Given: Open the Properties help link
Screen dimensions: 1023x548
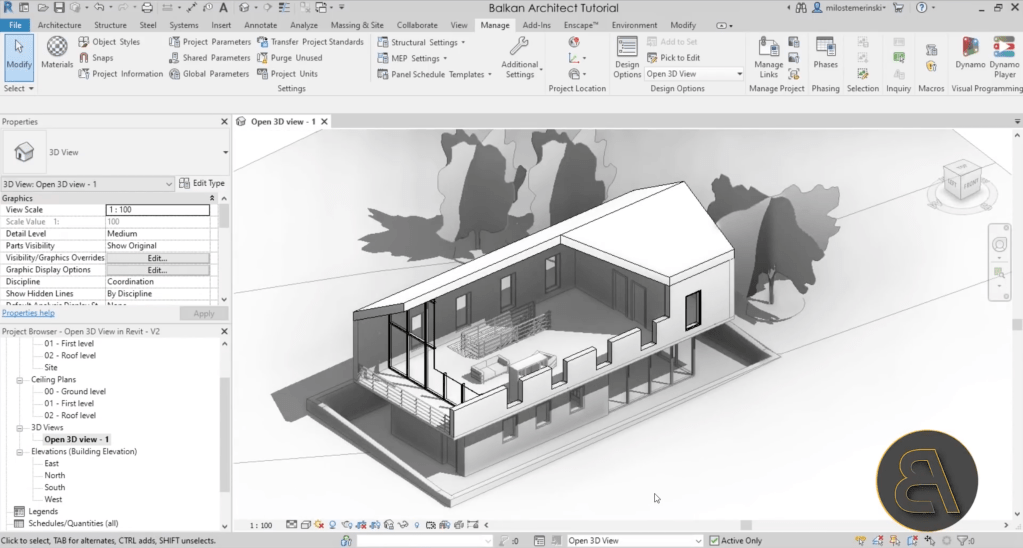Looking at the screenshot, I should (28, 313).
